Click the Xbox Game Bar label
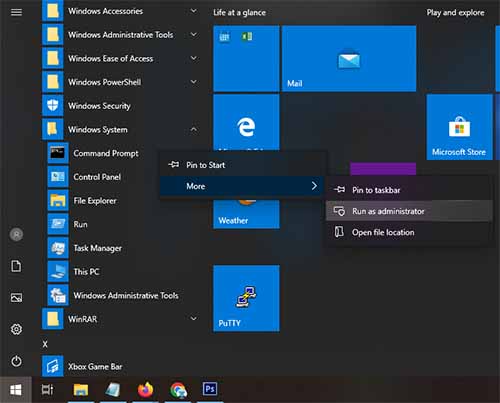This screenshot has width=500, height=403. (x=95, y=367)
